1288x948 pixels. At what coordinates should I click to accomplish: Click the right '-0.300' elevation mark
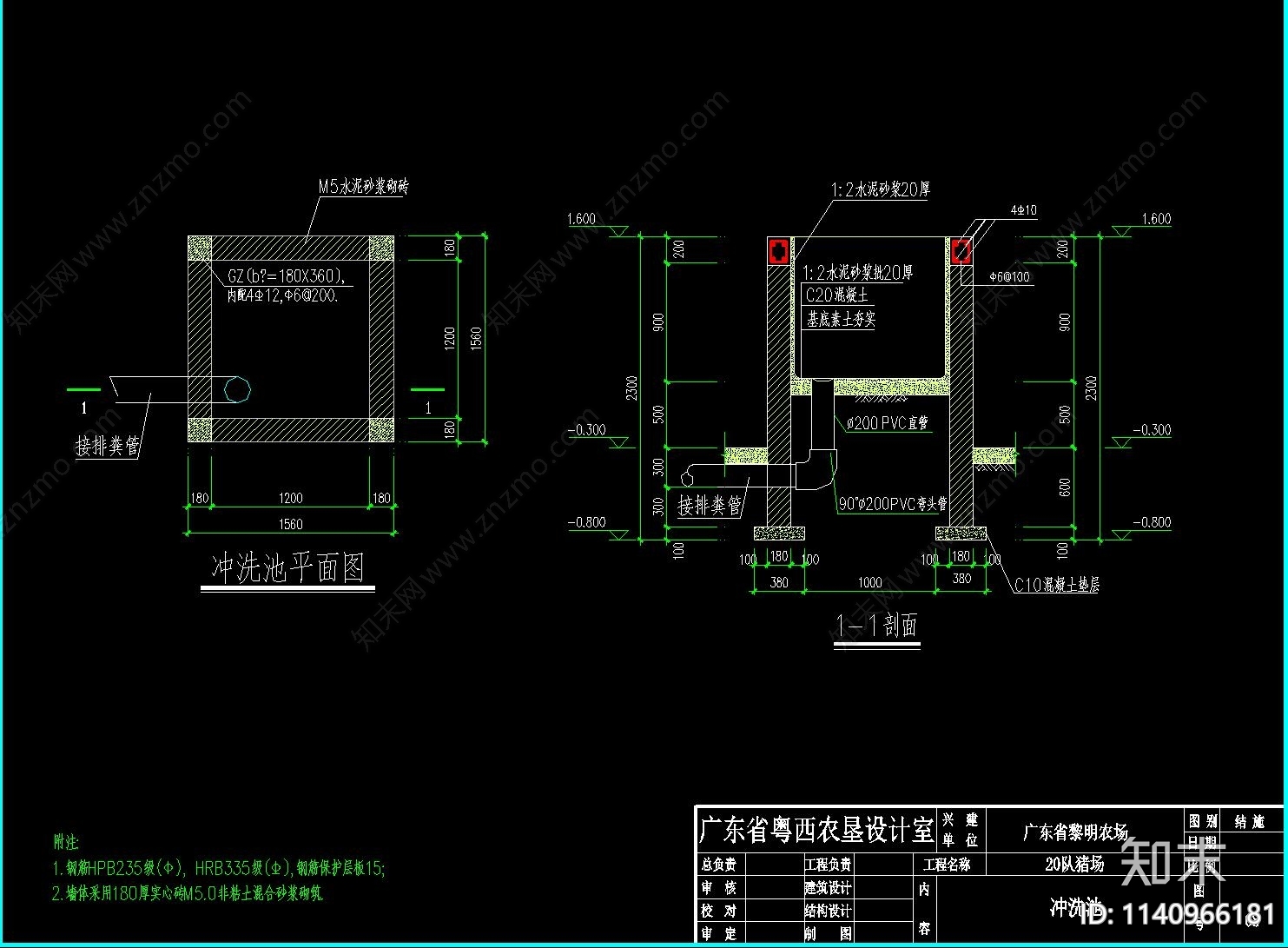pos(1152,430)
